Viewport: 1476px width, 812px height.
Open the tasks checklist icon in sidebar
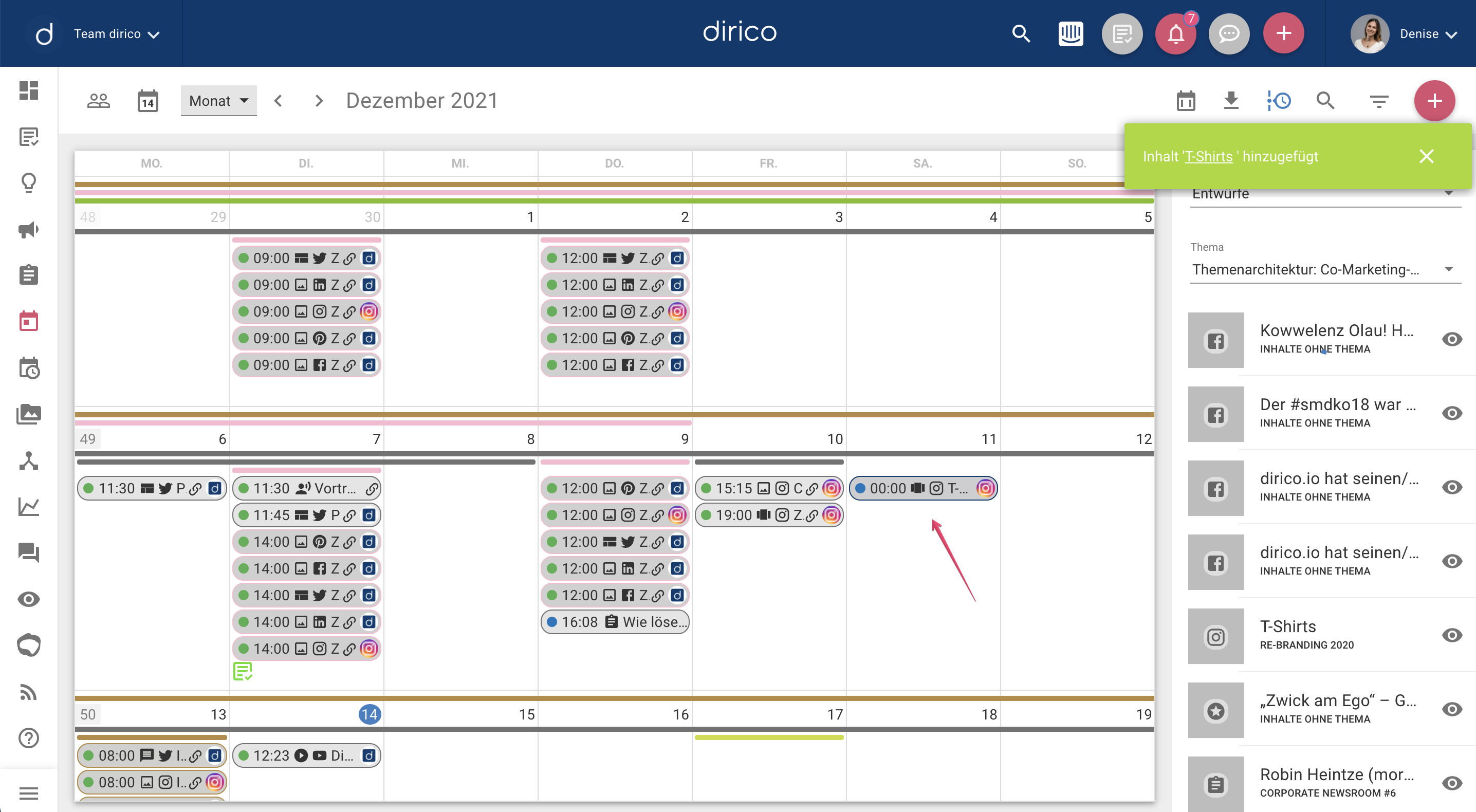(29, 137)
